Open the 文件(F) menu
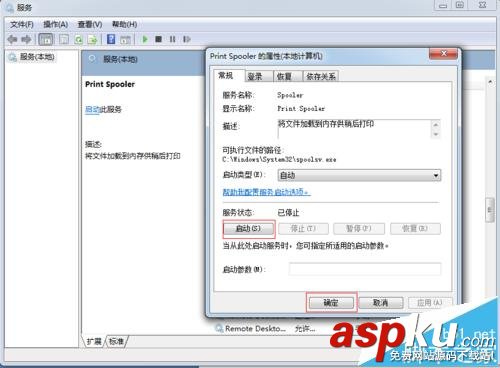Screen dimensions: 500x368 coord(22,24)
